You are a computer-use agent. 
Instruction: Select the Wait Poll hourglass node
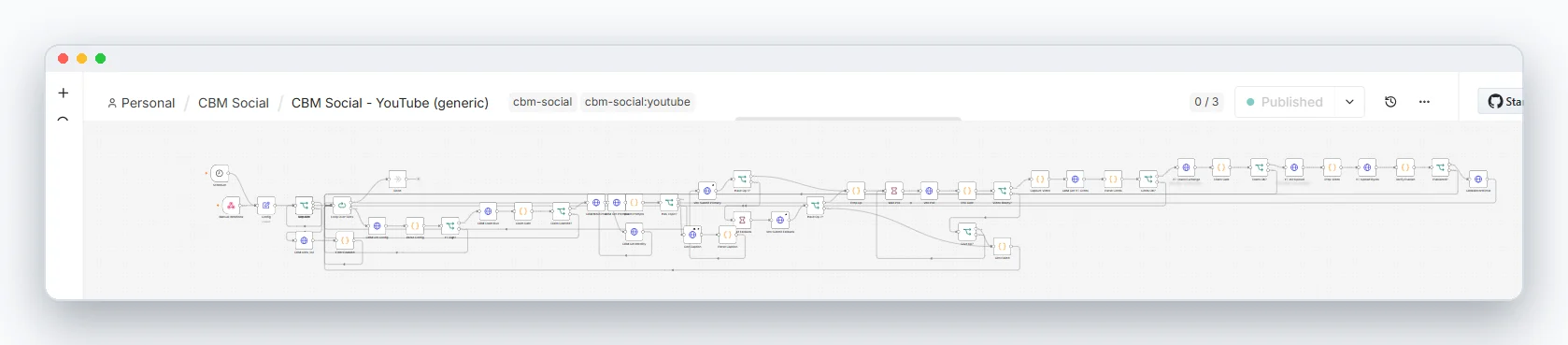(894, 191)
